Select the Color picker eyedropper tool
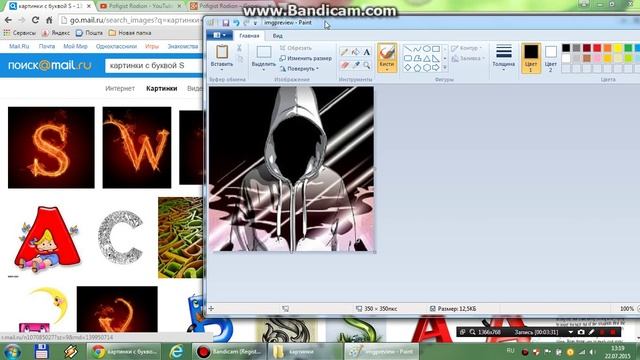Viewport: 640px width, 360px height. pos(356,64)
